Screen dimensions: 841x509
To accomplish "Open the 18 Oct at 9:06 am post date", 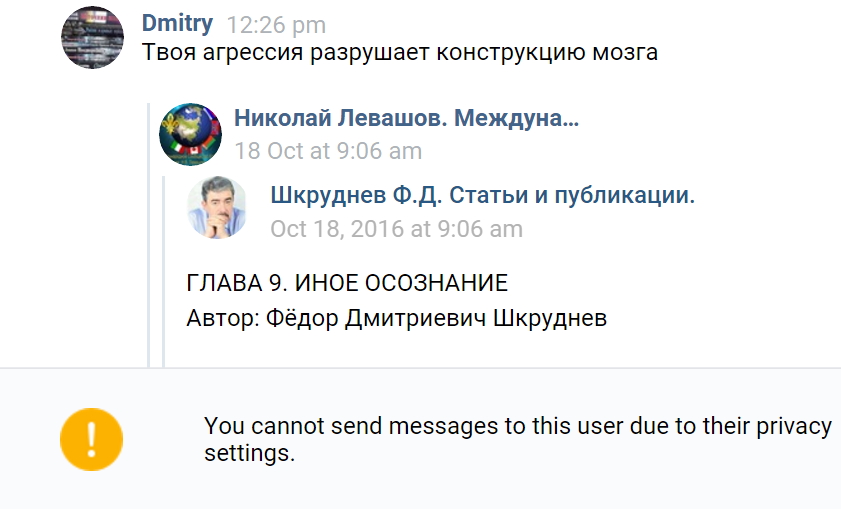I will point(328,151).
